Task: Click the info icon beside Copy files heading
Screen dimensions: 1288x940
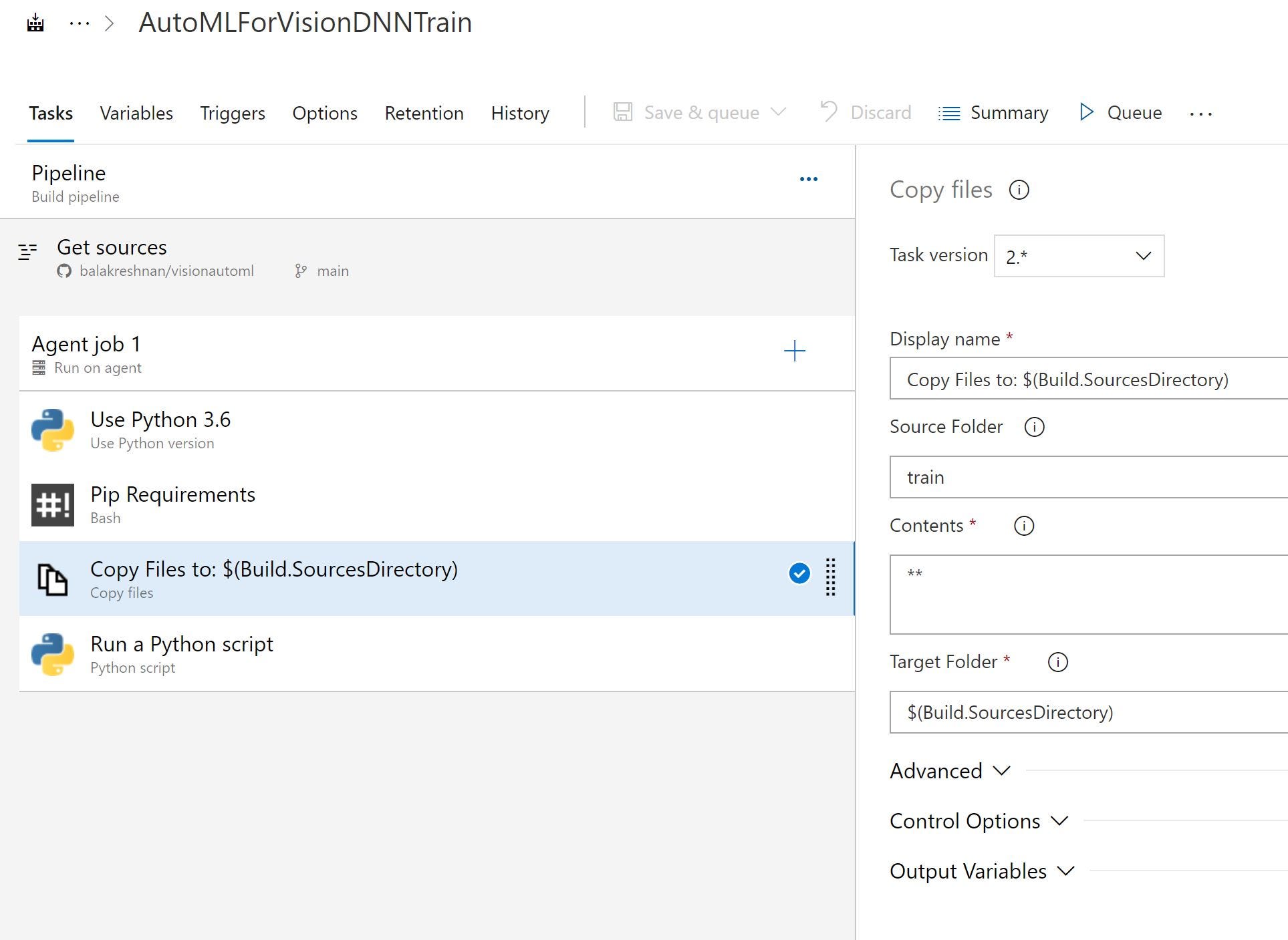Action: point(1019,190)
